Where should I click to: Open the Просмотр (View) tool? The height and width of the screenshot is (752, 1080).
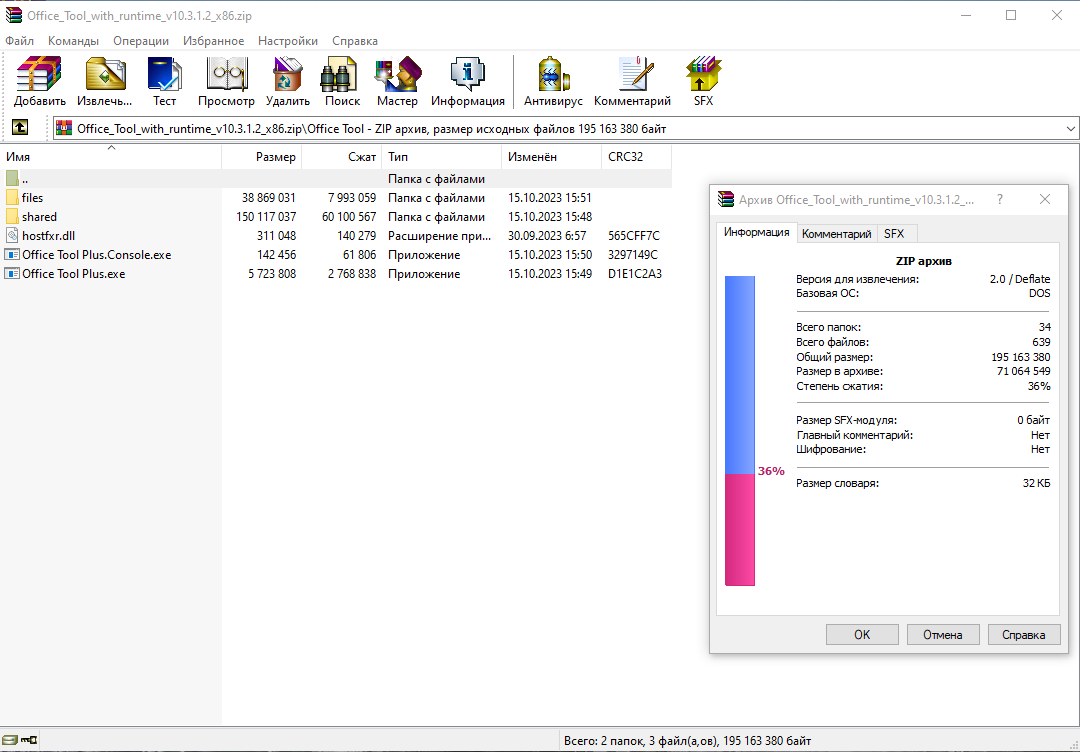click(x=227, y=74)
